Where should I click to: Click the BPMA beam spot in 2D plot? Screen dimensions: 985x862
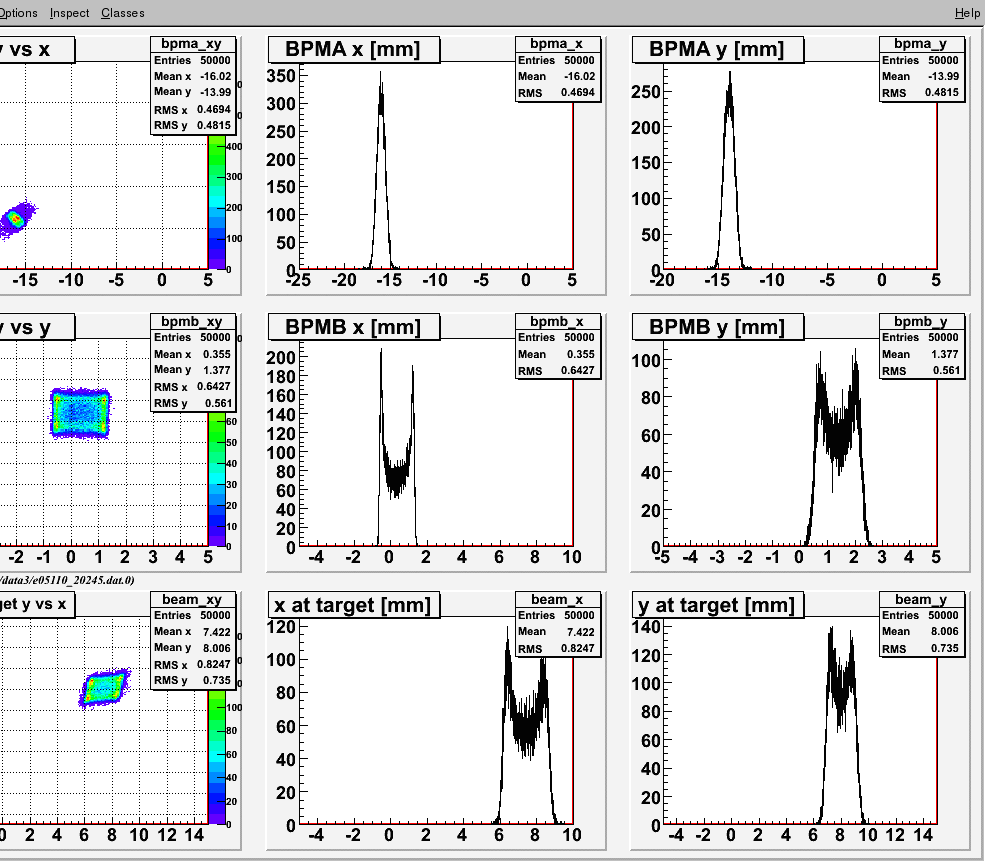[x=15, y=220]
